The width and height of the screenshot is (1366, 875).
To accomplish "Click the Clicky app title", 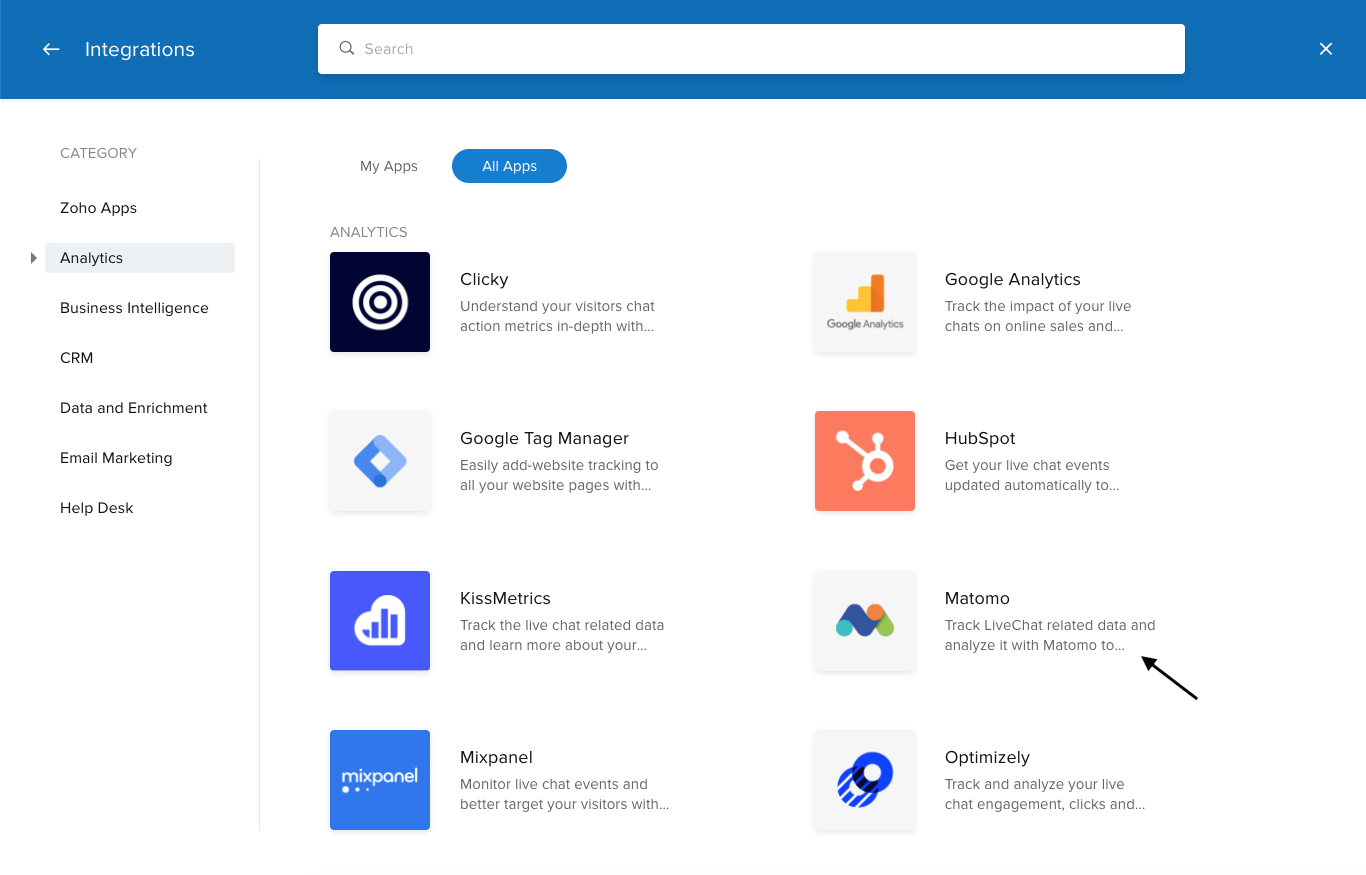I will 484,279.
